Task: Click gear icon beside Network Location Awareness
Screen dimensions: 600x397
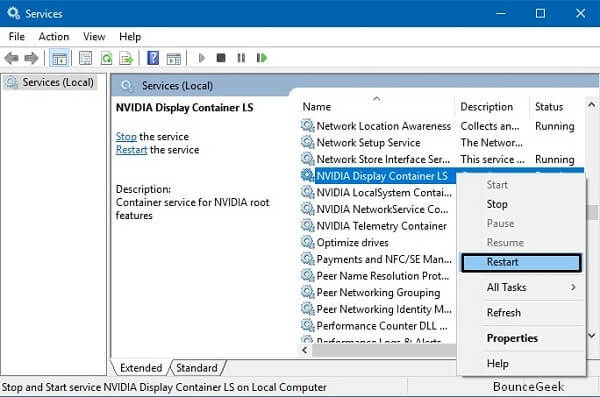Action: pos(307,126)
